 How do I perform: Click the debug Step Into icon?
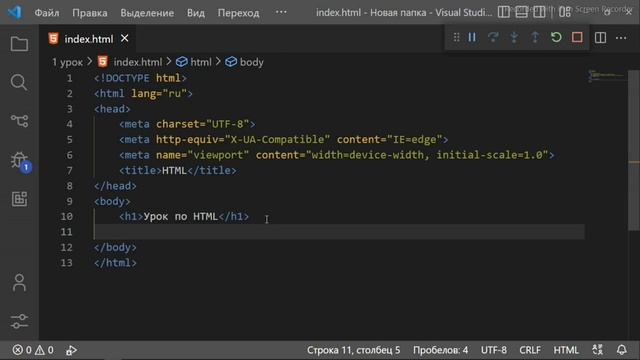pos(514,38)
